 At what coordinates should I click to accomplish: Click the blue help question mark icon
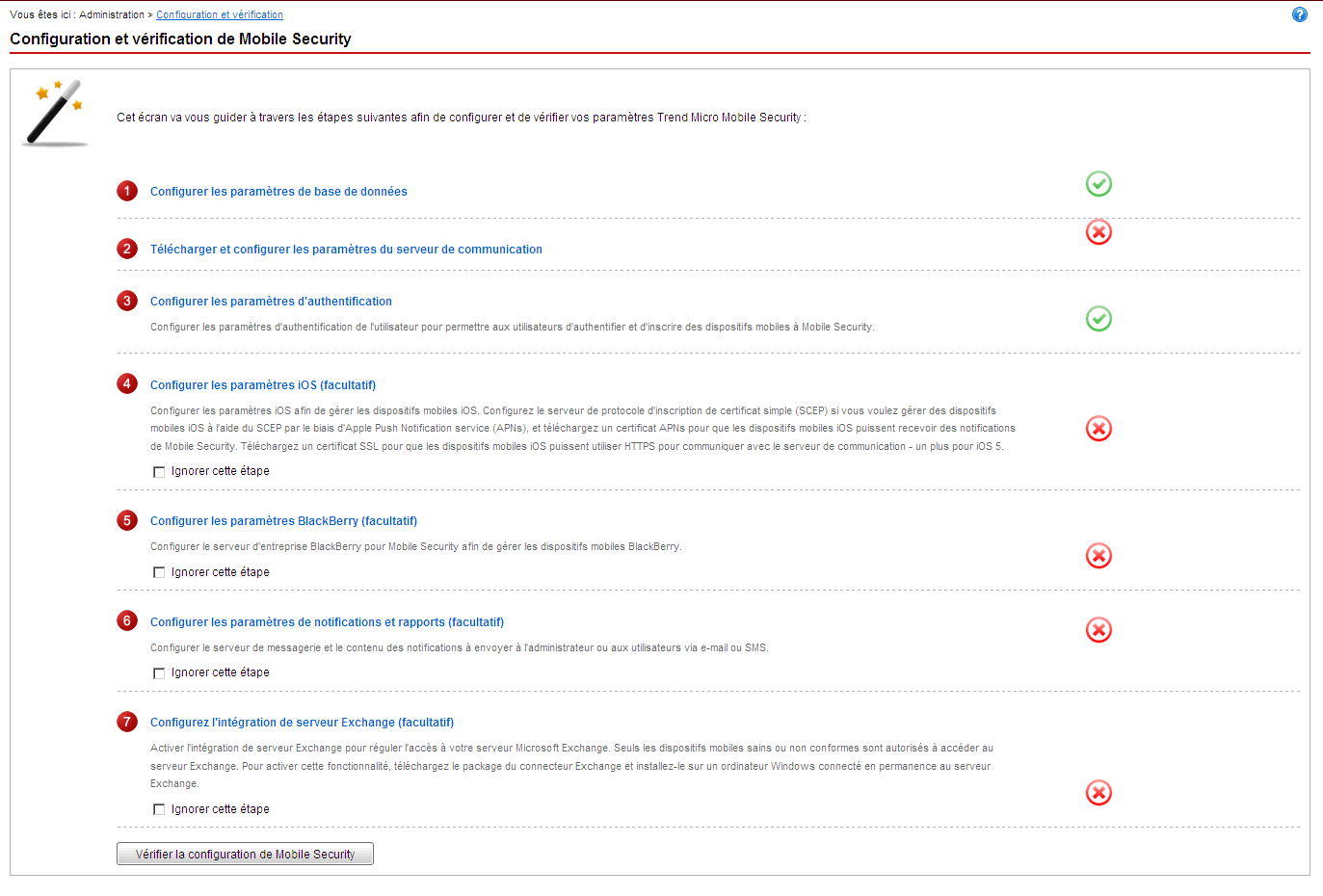[x=1299, y=14]
